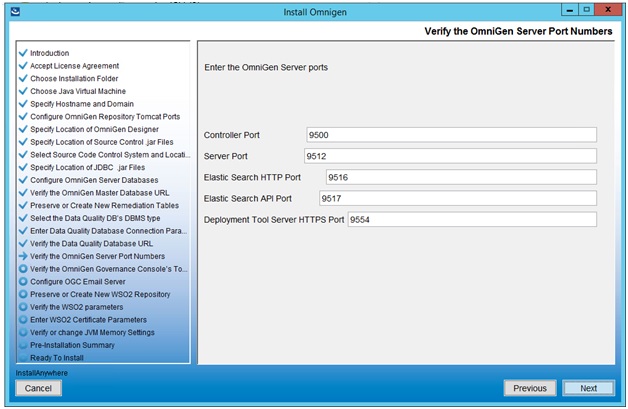Focus the Elastic Search HTTP Port field

[461, 177]
